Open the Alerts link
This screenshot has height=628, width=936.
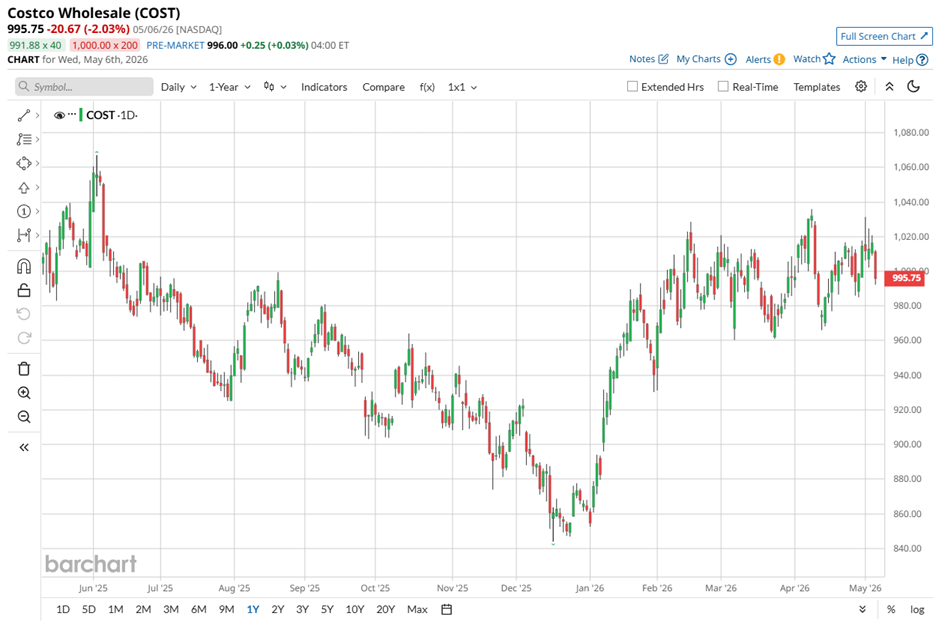click(x=765, y=59)
